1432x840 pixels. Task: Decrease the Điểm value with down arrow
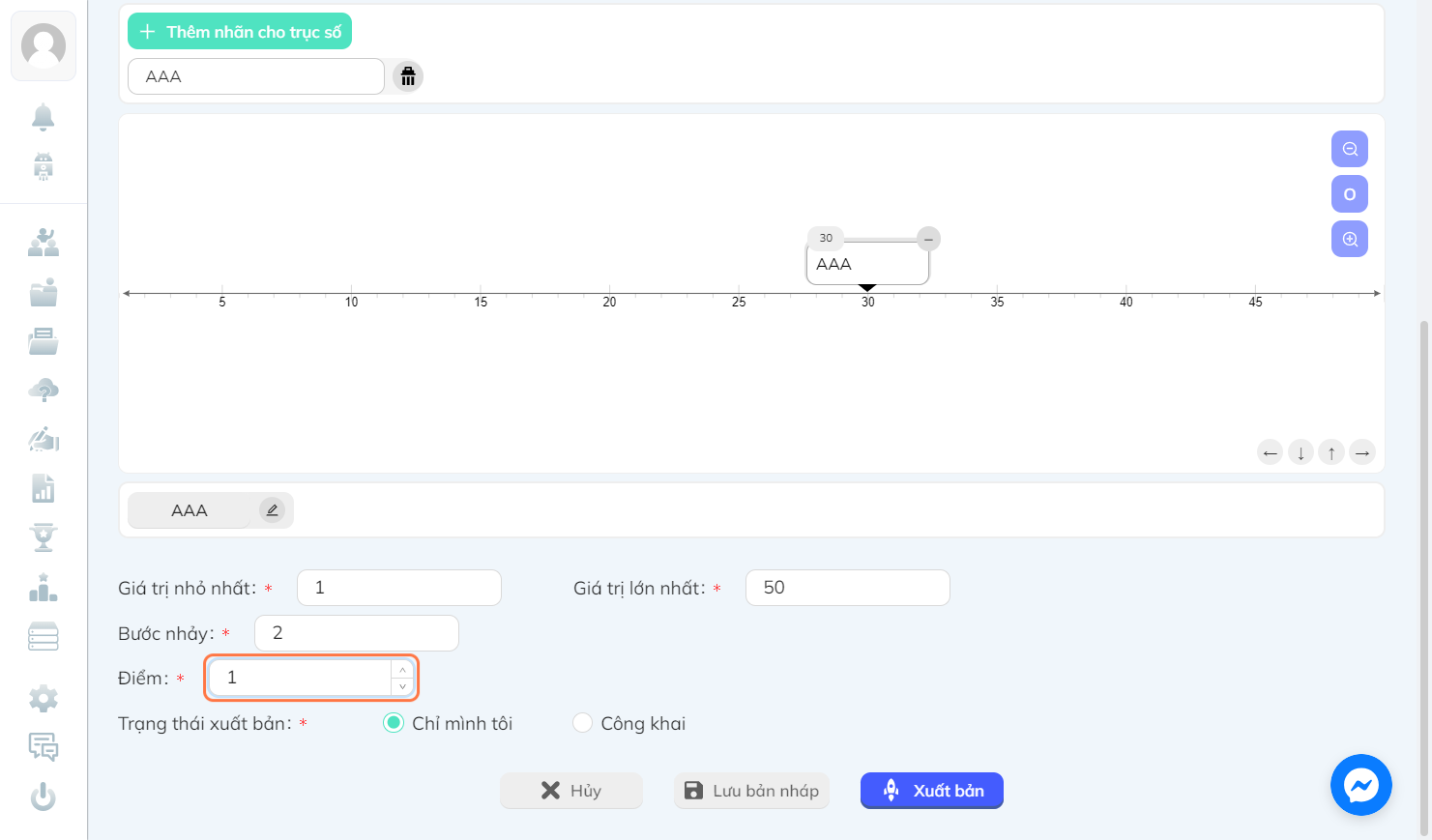point(403,686)
